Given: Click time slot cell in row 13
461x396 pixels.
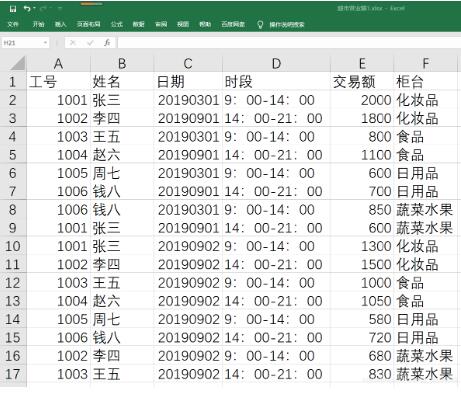Looking at the screenshot, I should 276,301.
